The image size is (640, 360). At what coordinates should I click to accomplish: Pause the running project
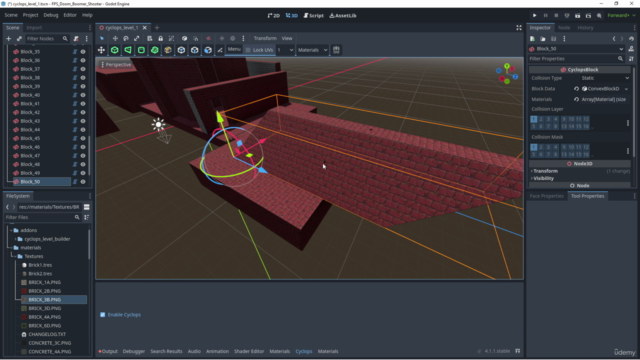pos(545,16)
